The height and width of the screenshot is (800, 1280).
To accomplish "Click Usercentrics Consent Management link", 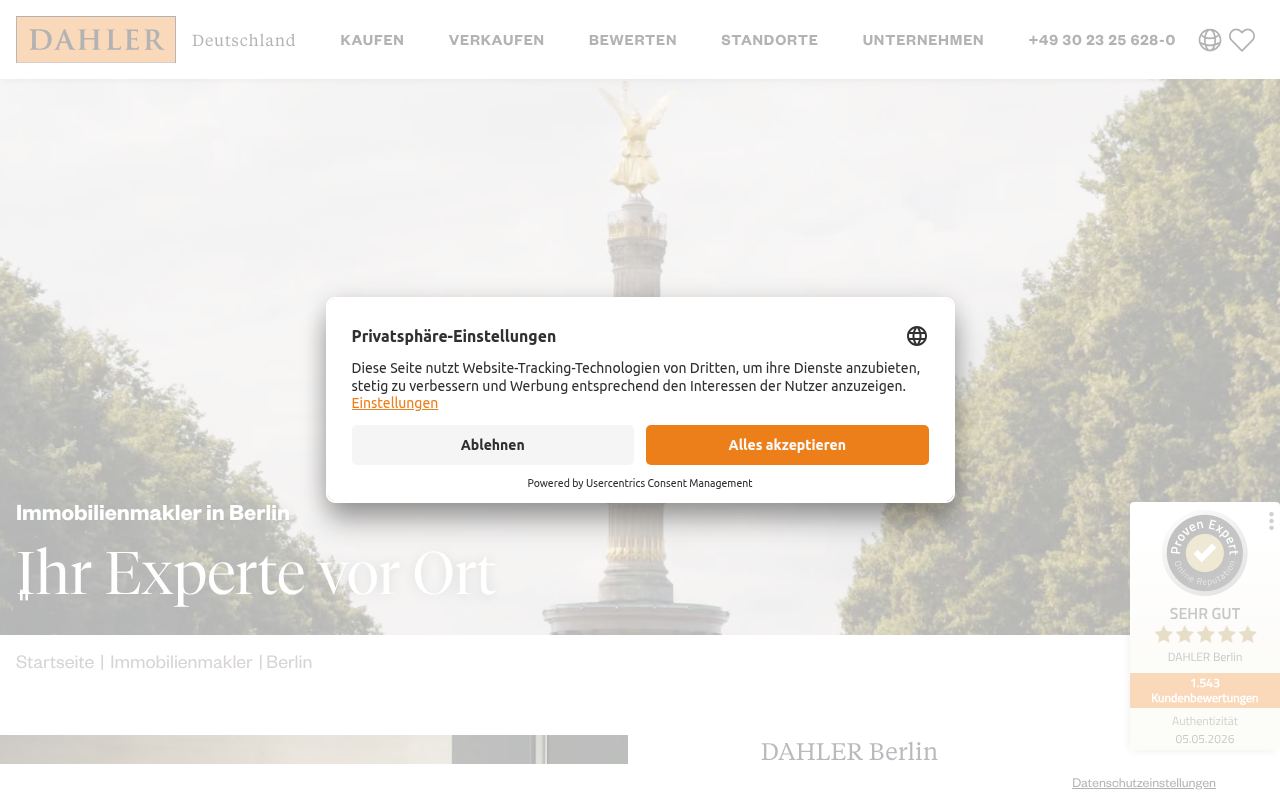I will tap(669, 483).
